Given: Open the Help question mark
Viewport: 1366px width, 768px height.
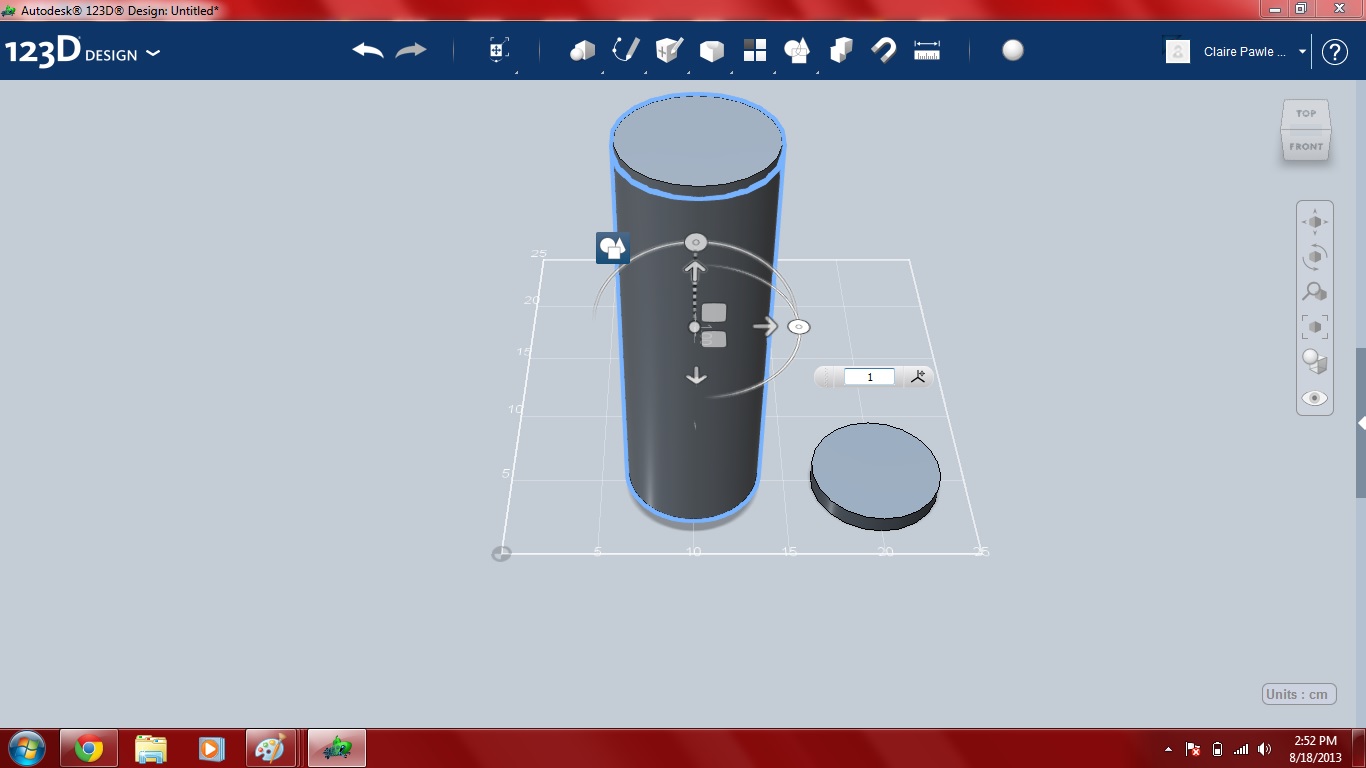Looking at the screenshot, I should [1335, 52].
